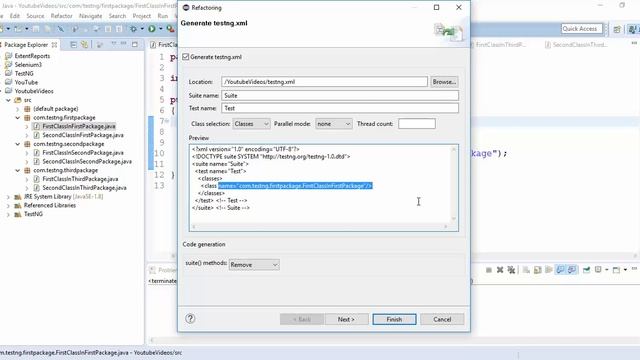Image resolution: width=640 pixels, height=360 pixels.
Task: Select the ExtentReports project
Action: coord(32,56)
